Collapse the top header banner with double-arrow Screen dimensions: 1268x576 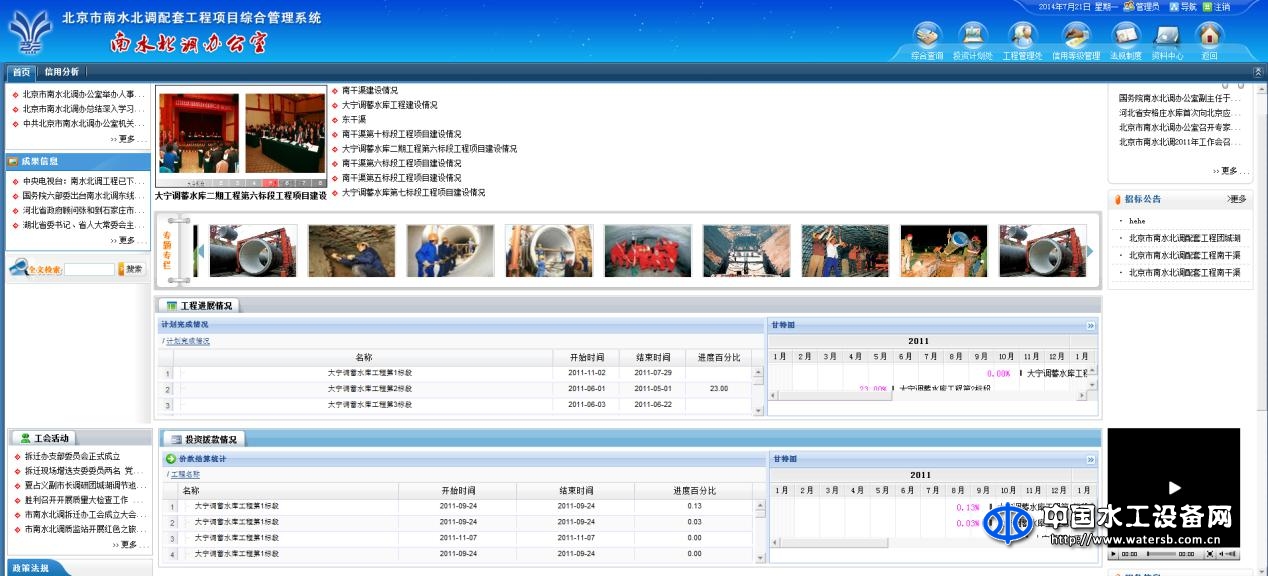click(x=1257, y=72)
